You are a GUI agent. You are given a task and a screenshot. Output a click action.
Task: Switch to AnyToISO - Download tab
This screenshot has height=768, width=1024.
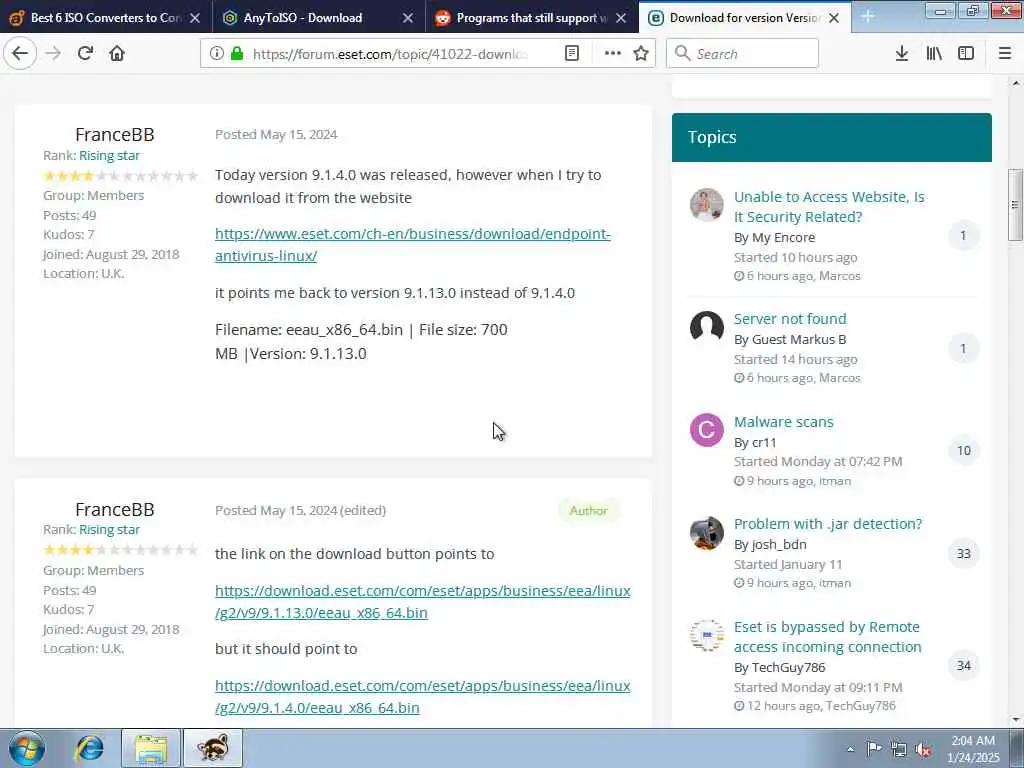[x=319, y=18]
